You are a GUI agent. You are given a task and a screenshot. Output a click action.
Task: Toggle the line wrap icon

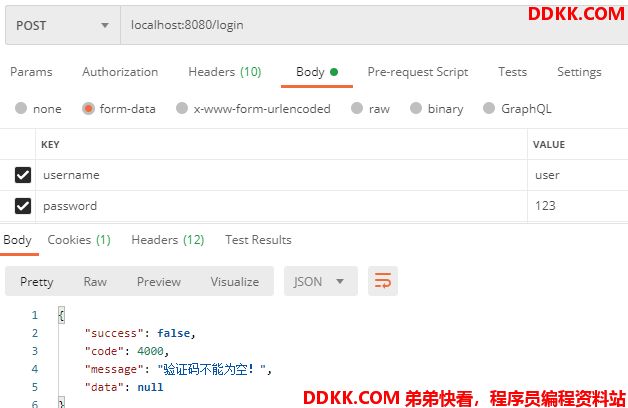(383, 281)
